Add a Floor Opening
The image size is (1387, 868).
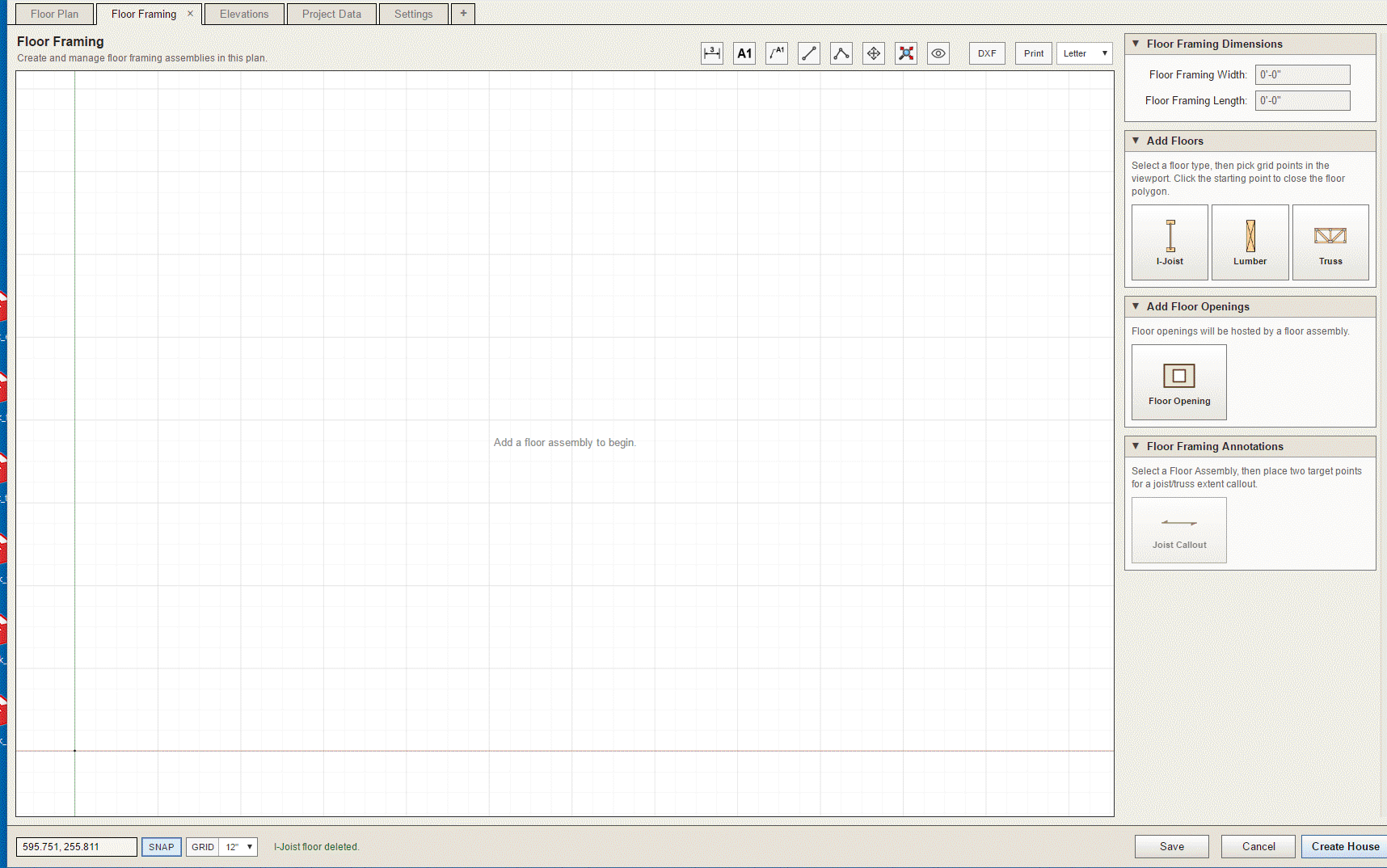pyautogui.click(x=1179, y=382)
